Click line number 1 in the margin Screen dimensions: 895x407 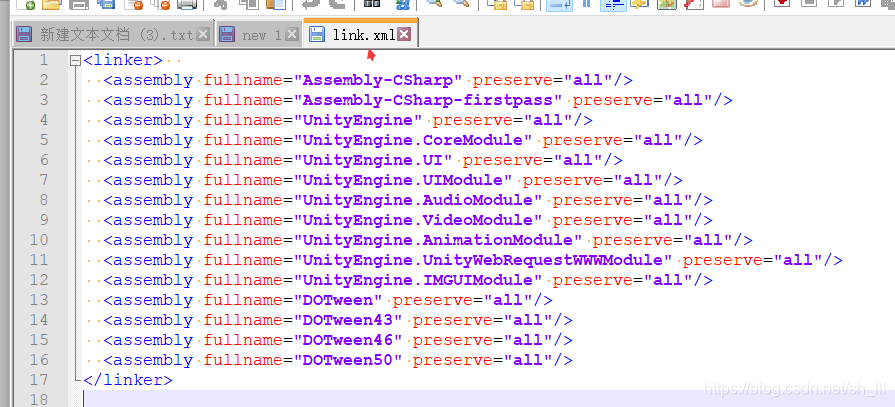43,60
